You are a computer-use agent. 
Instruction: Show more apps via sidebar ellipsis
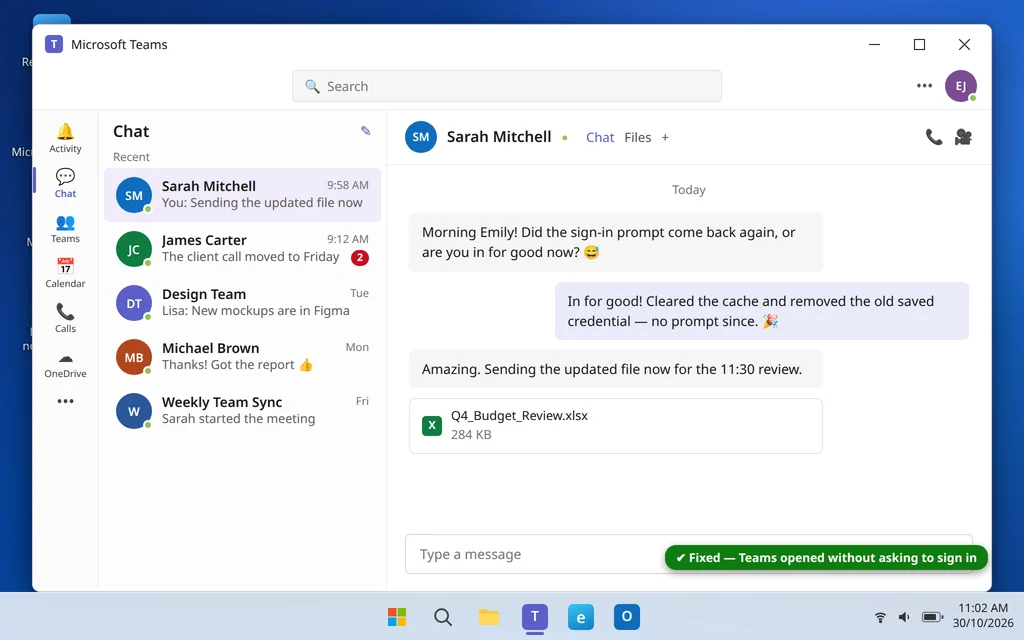(x=65, y=401)
